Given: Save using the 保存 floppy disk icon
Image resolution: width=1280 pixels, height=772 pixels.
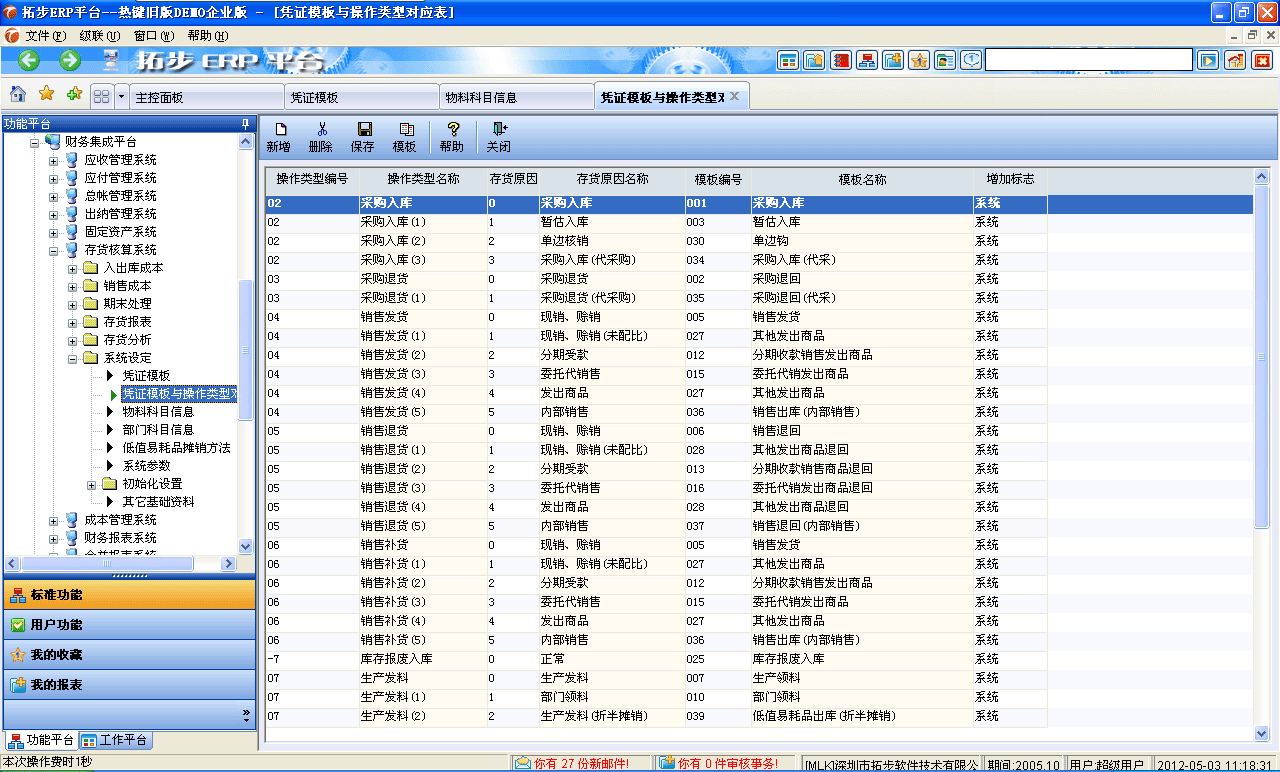Looking at the screenshot, I should click(x=363, y=136).
